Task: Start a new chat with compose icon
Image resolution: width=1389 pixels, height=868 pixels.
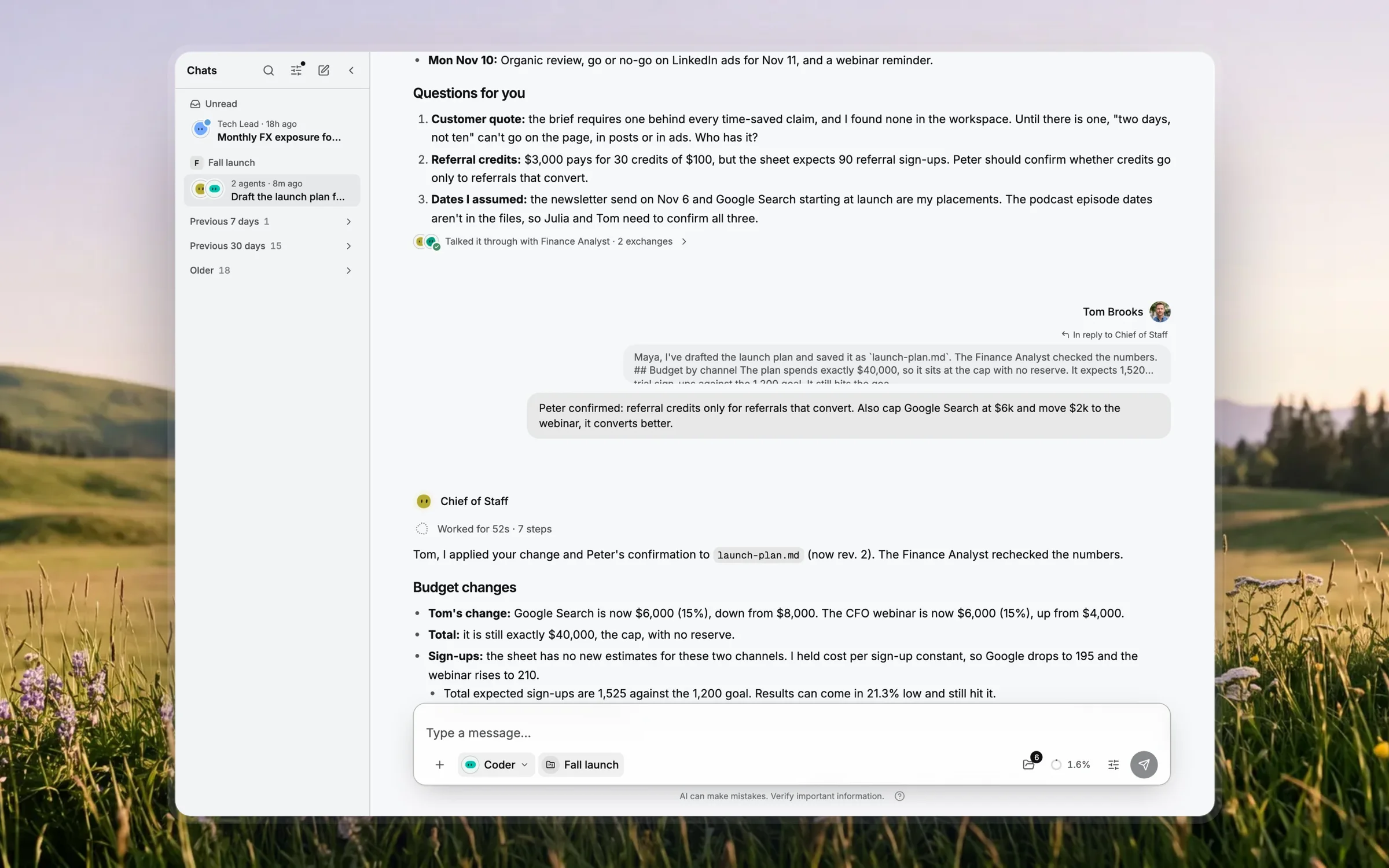Action: tap(324, 70)
